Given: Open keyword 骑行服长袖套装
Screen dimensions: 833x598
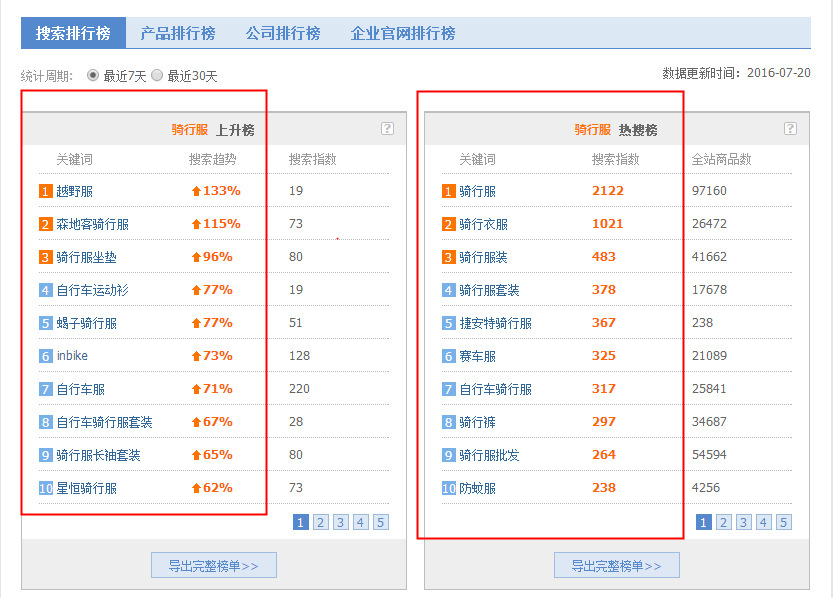Looking at the screenshot, I should (98, 455).
